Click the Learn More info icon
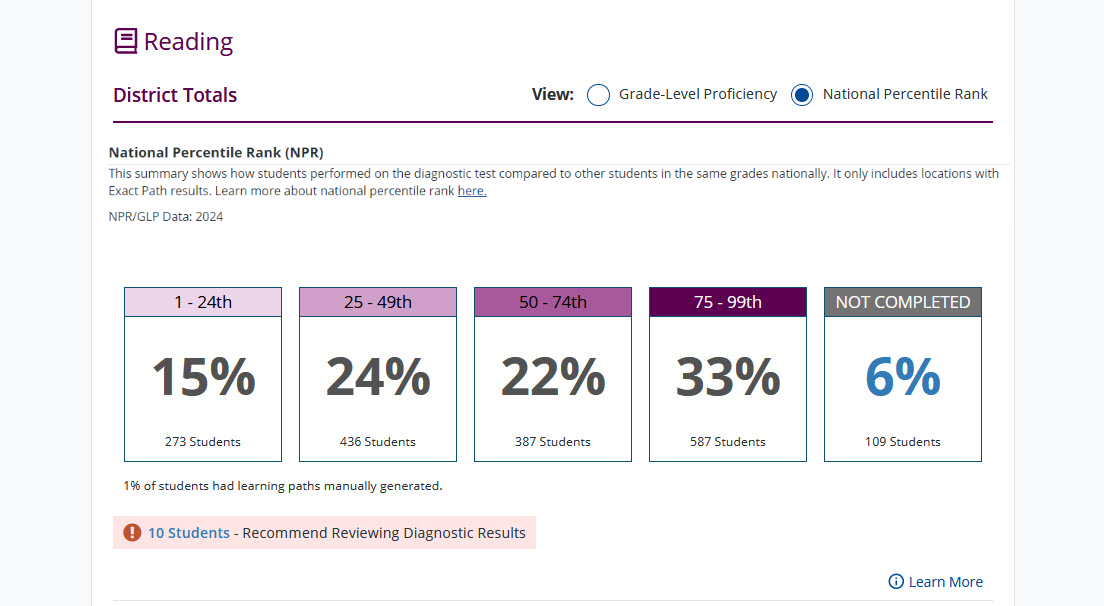The height and width of the screenshot is (606, 1104). pyautogui.click(x=896, y=582)
